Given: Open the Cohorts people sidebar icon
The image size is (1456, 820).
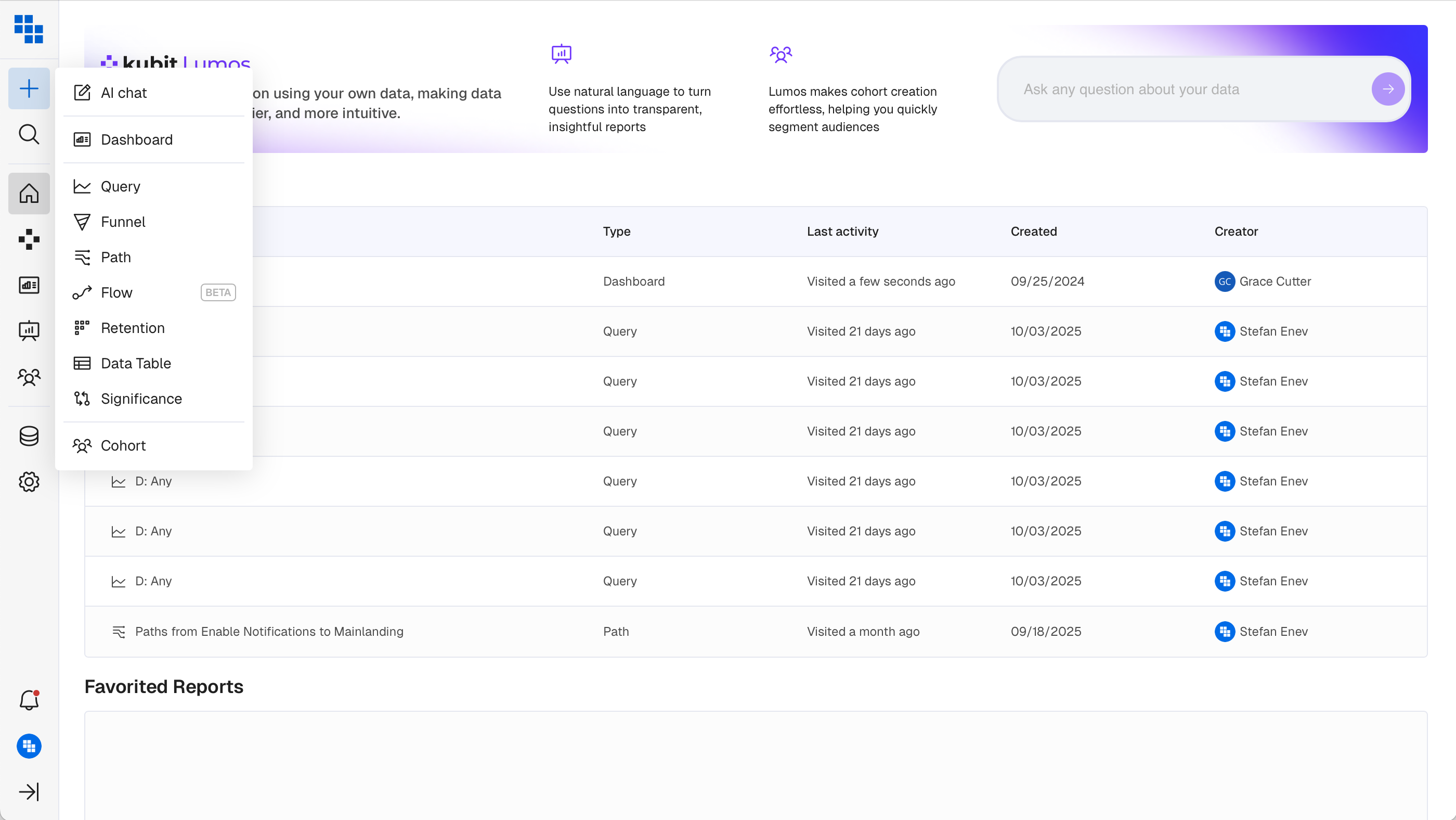Looking at the screenshot, I should point(29,377).
